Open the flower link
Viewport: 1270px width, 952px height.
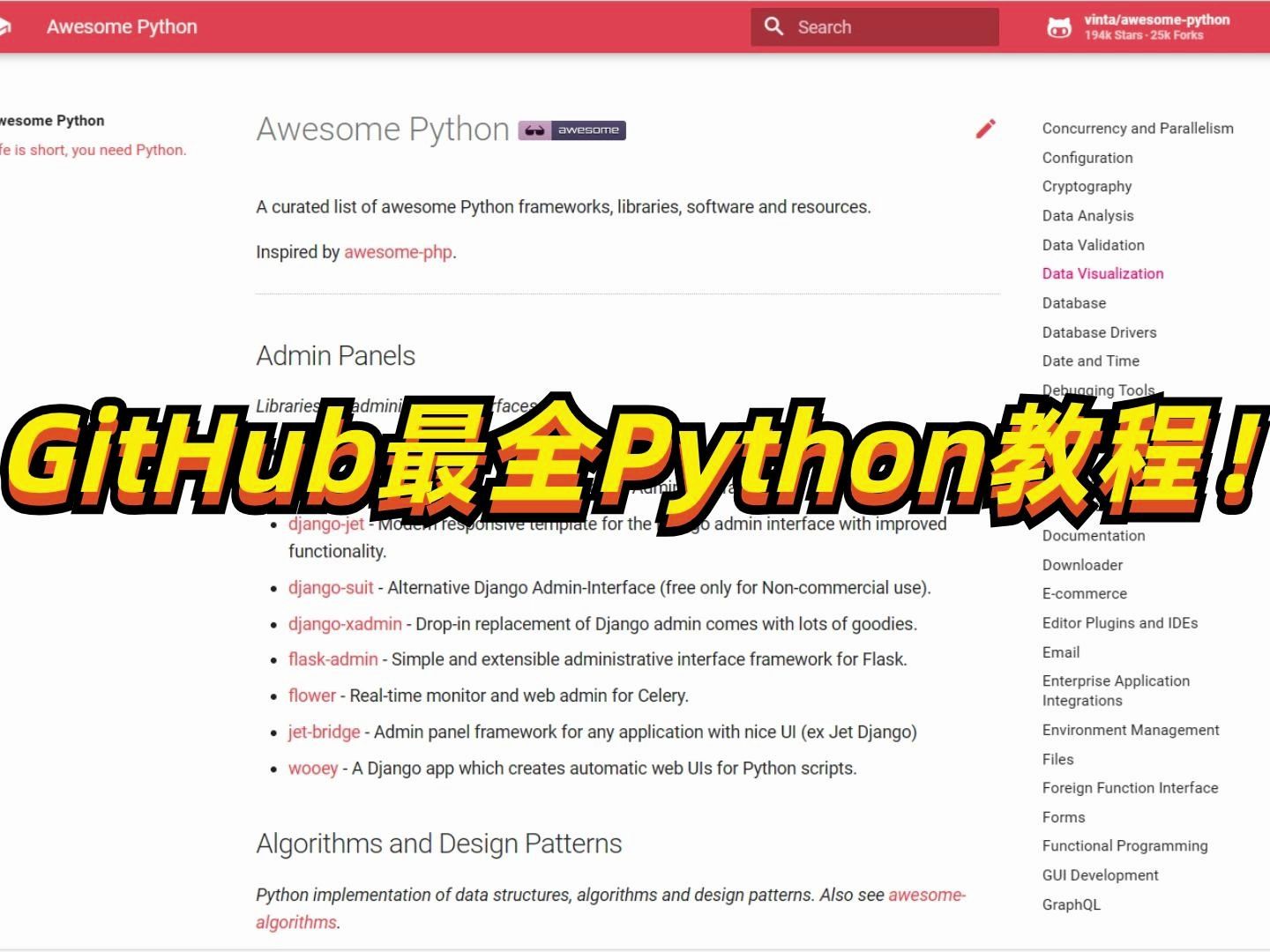pos(312,695)
